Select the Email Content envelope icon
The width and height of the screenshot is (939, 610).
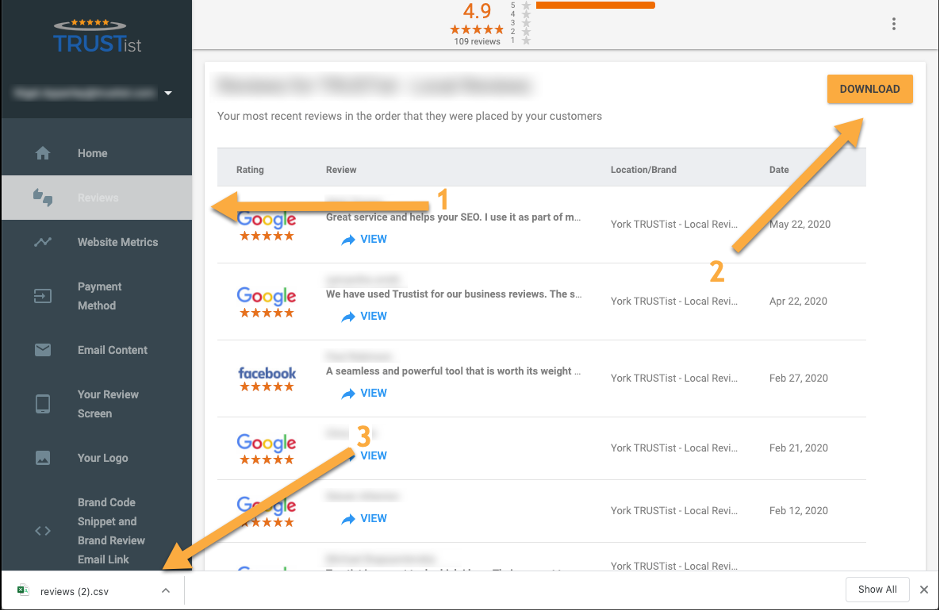click(x=43, y=350)
